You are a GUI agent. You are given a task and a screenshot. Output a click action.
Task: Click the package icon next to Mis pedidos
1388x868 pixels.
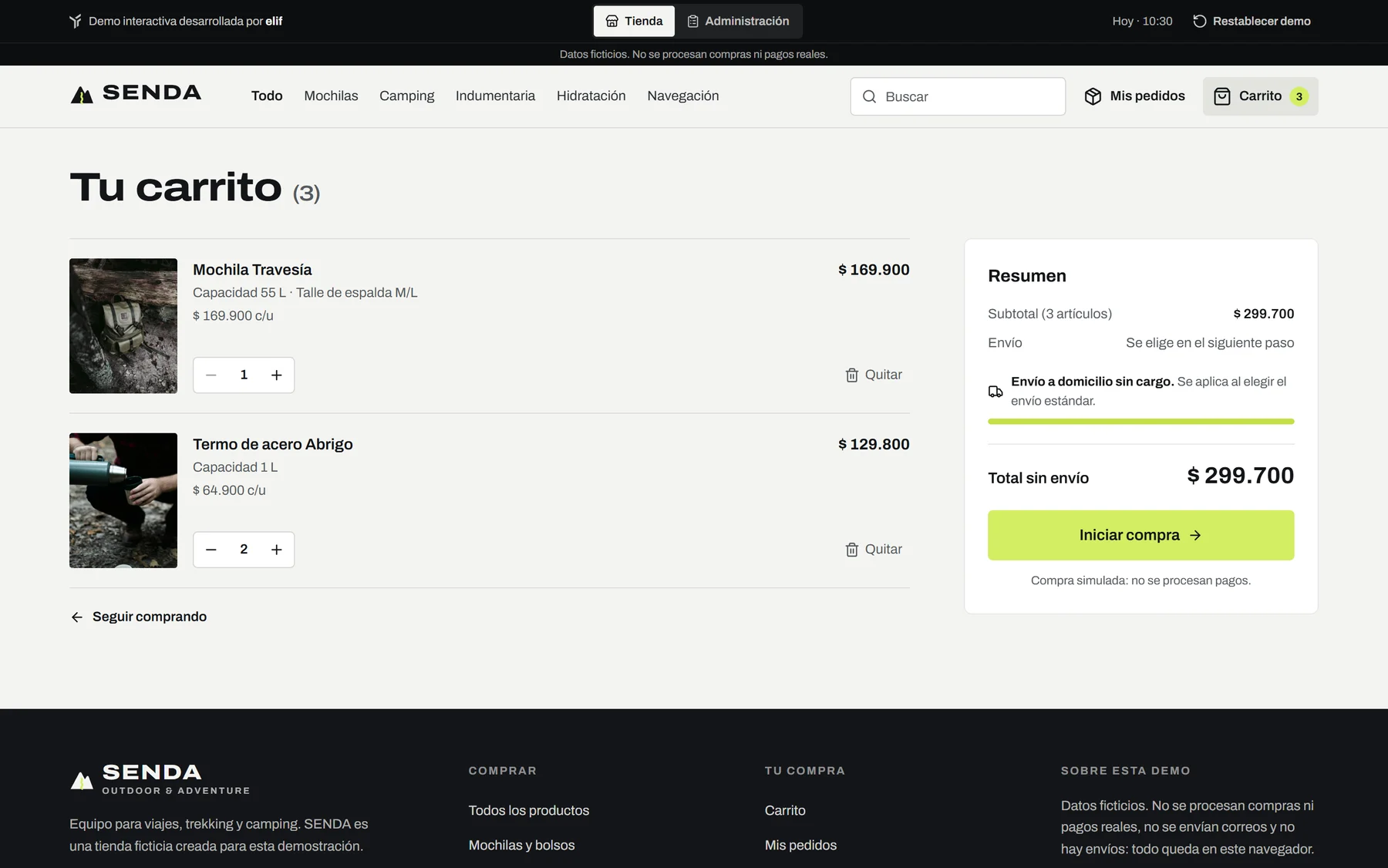pyautogui.click(x=1093, y=96)
